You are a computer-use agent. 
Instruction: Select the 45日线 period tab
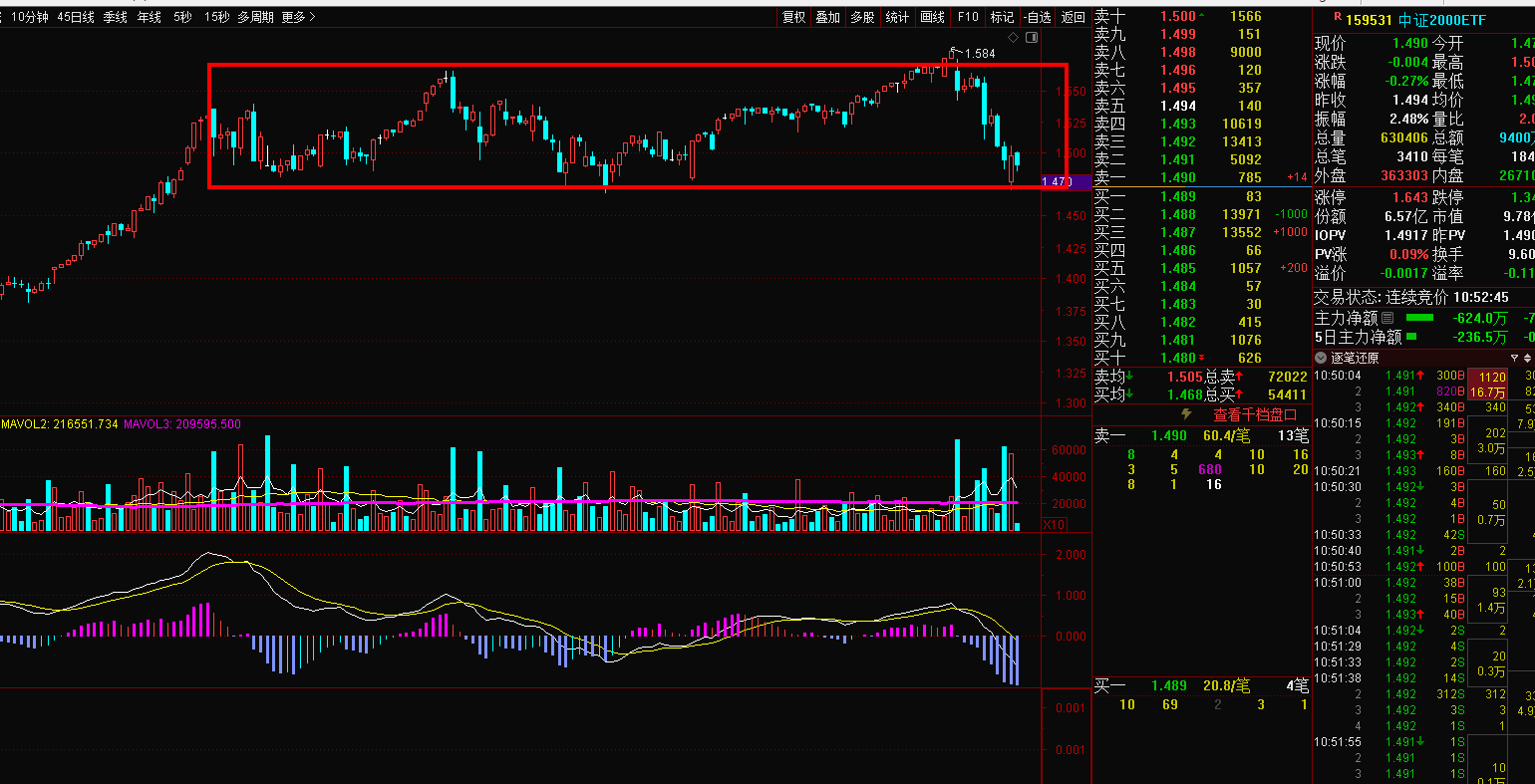[76, 17]
